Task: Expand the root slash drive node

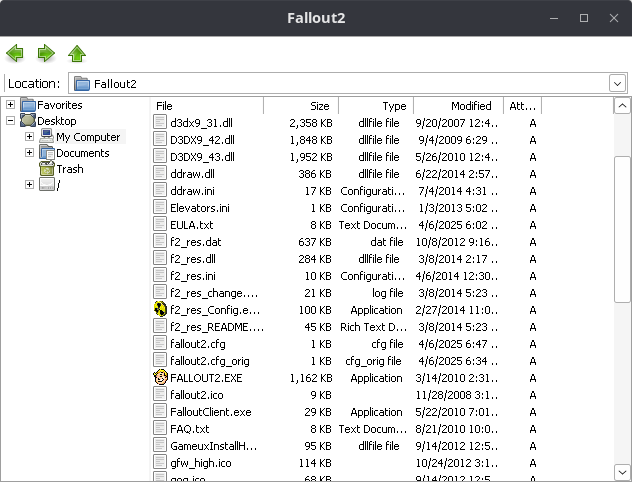Action: click(x=30, y=185)
